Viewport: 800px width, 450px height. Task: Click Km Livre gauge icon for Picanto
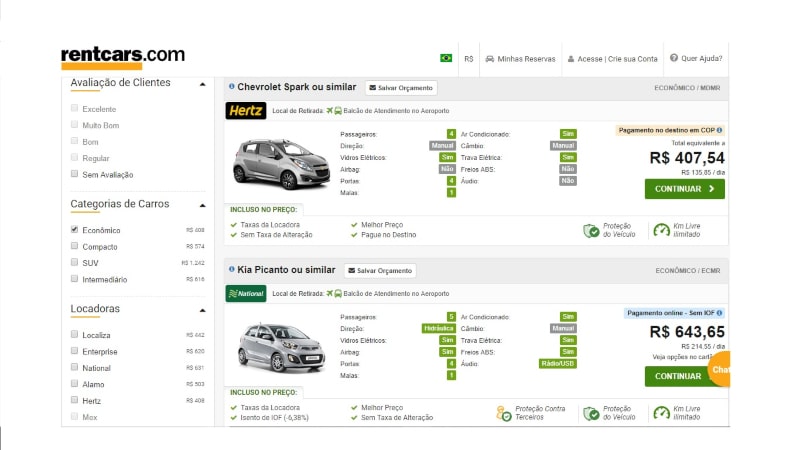coord(662,413)
